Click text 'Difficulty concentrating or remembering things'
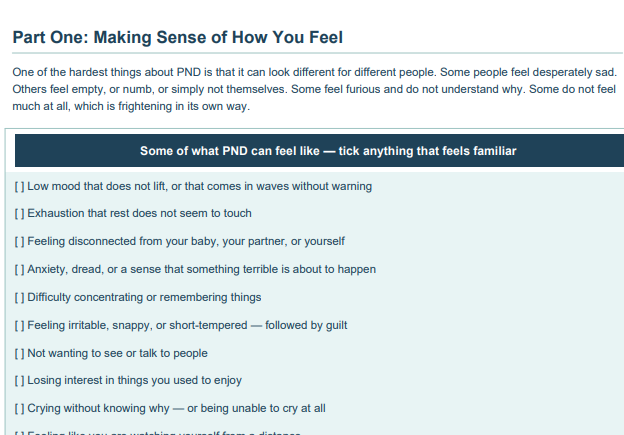The width and height of the screenshot is (624, 435). 144,297
